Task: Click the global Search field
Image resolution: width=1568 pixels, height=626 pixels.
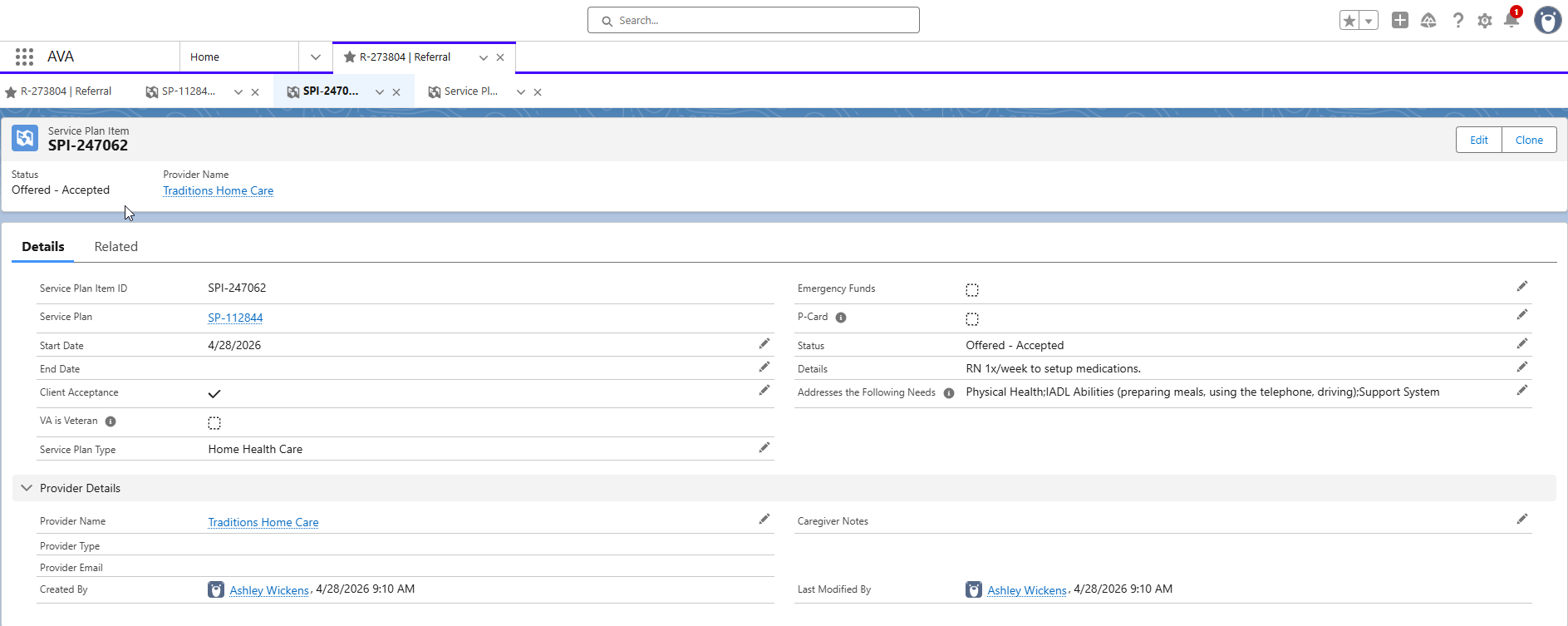Action: click(754, 20)
